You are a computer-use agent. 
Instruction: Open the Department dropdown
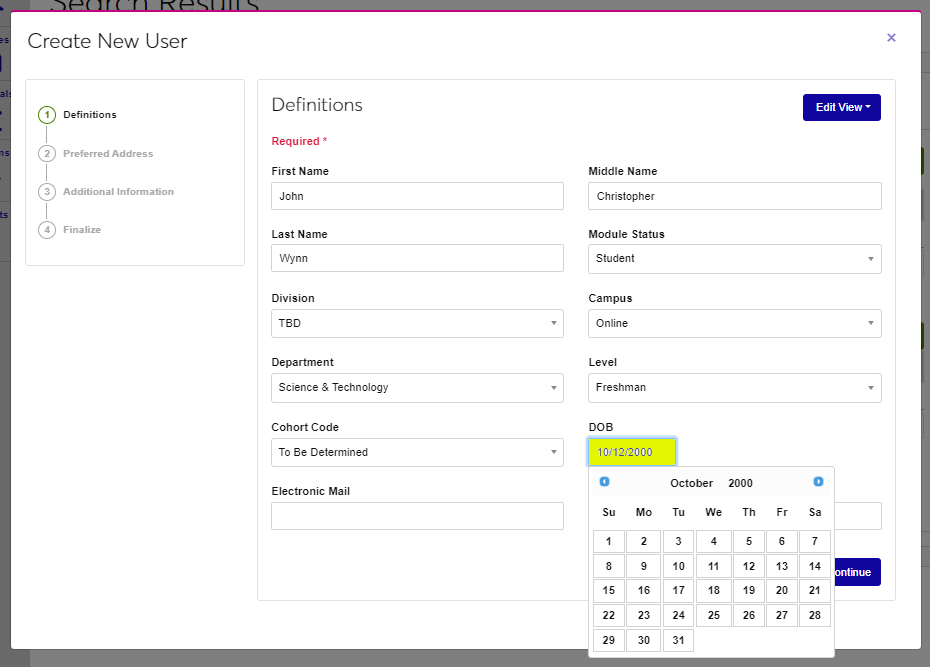(417, 388)
